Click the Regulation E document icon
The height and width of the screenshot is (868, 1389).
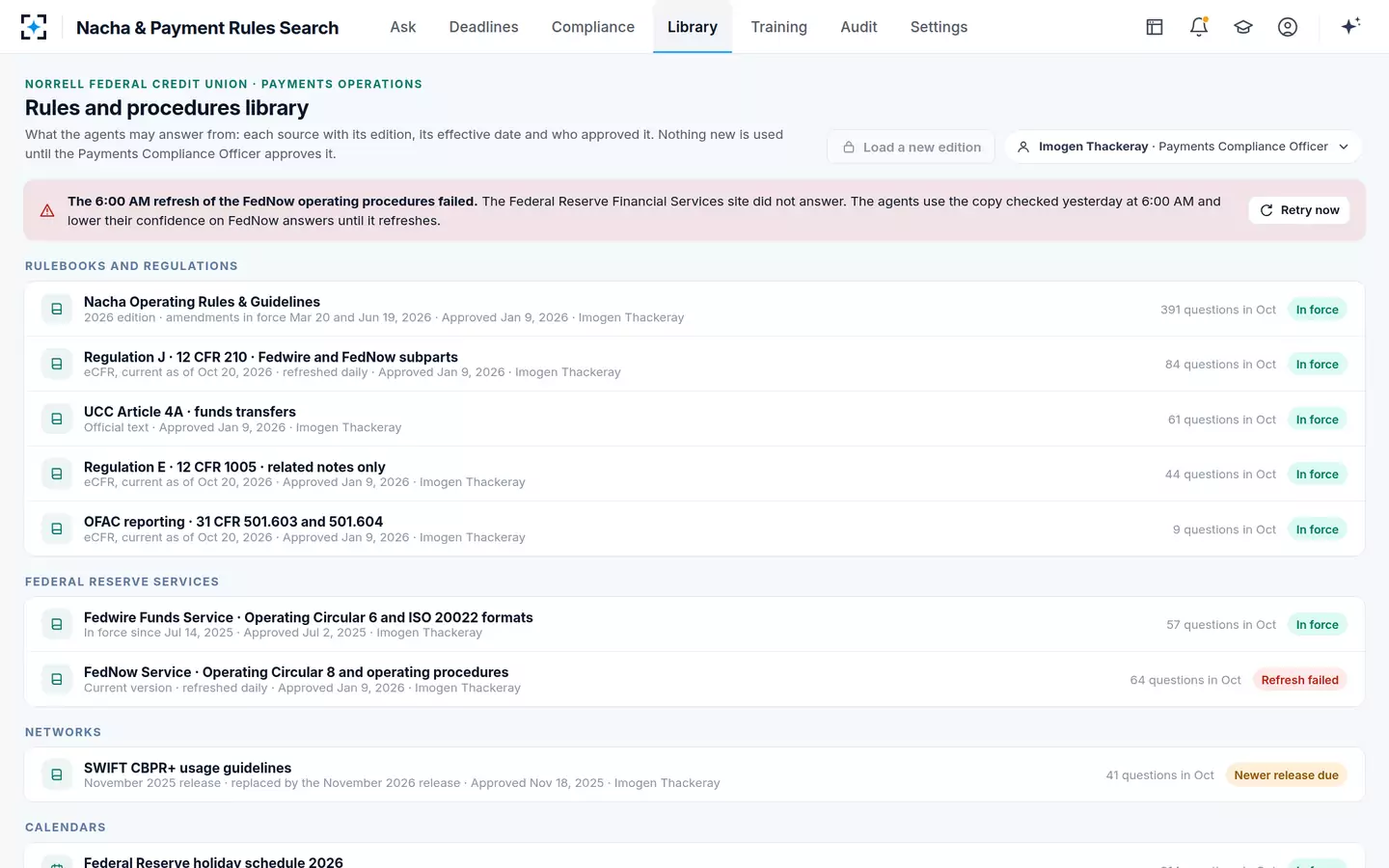pyautogui.click(x=57, y=475)
